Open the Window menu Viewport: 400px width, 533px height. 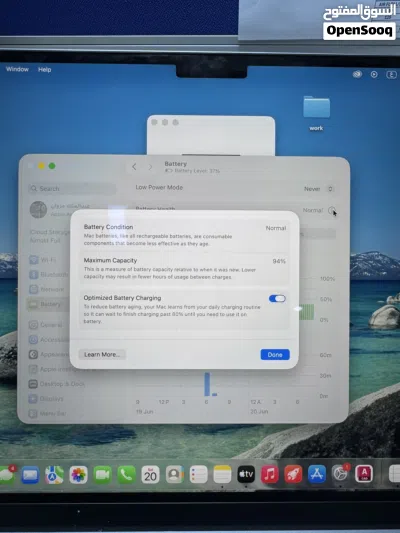coord(17,69)
